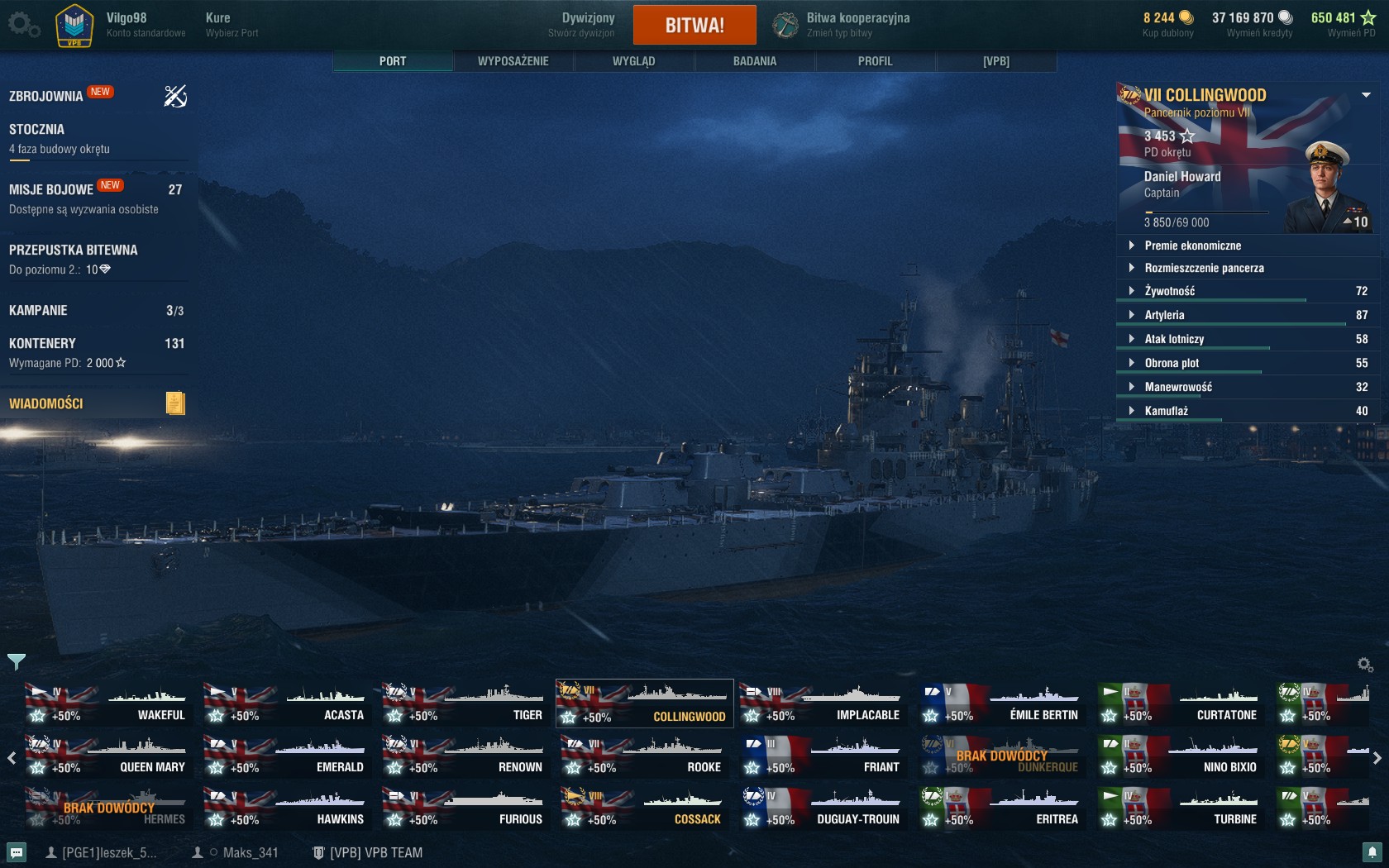
Task: Open the settings gear menu
Action: 23,25
